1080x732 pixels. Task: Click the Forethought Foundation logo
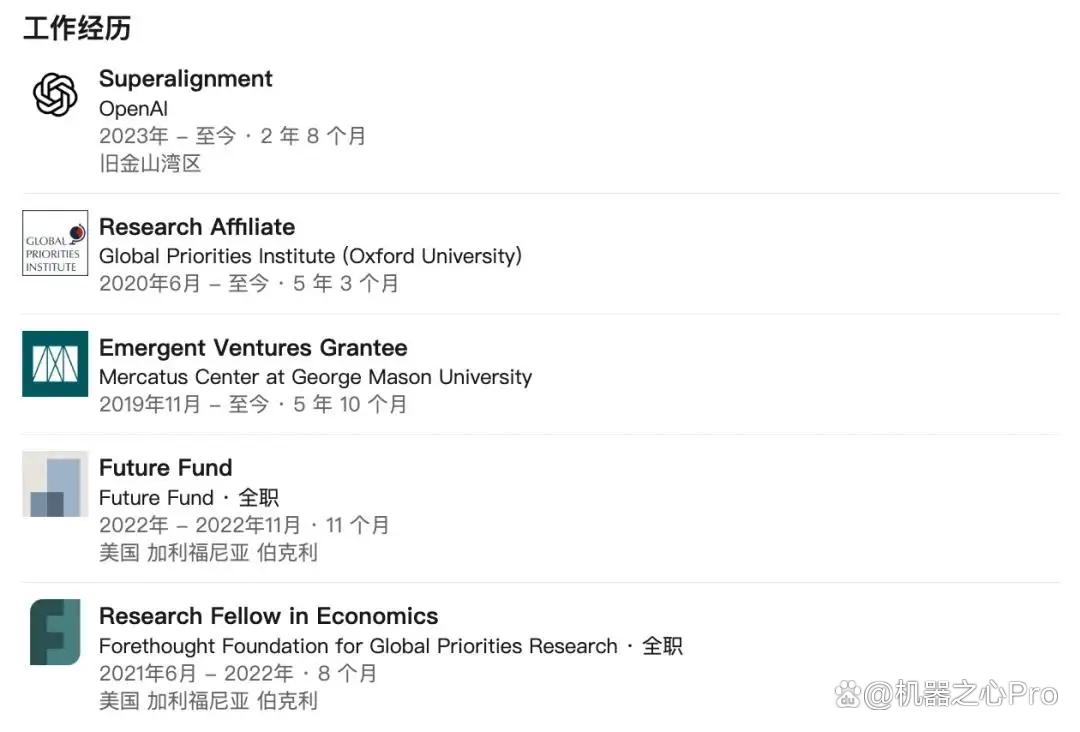pos(55,632)
